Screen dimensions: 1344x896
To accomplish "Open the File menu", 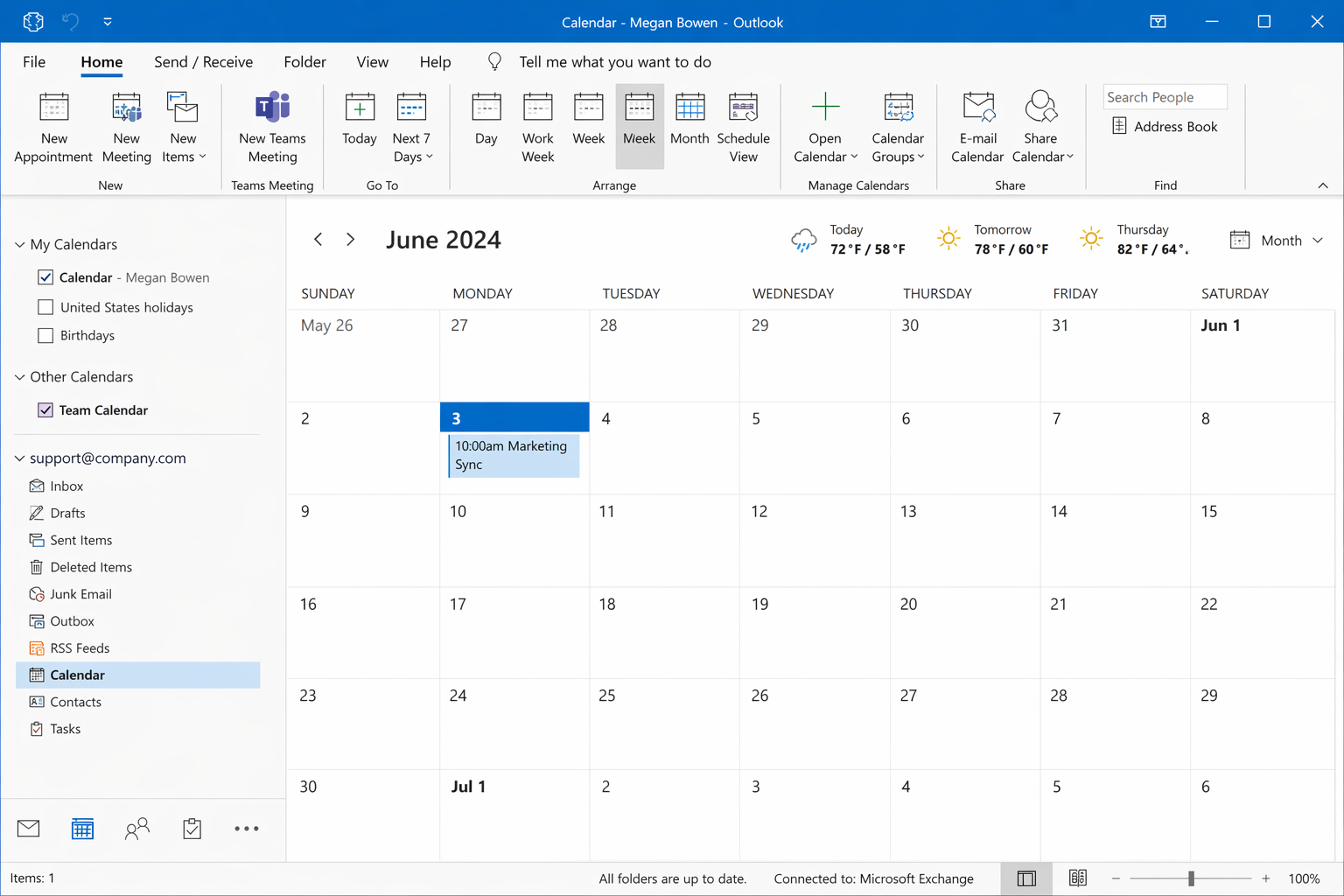I will [x=34, y=62].
